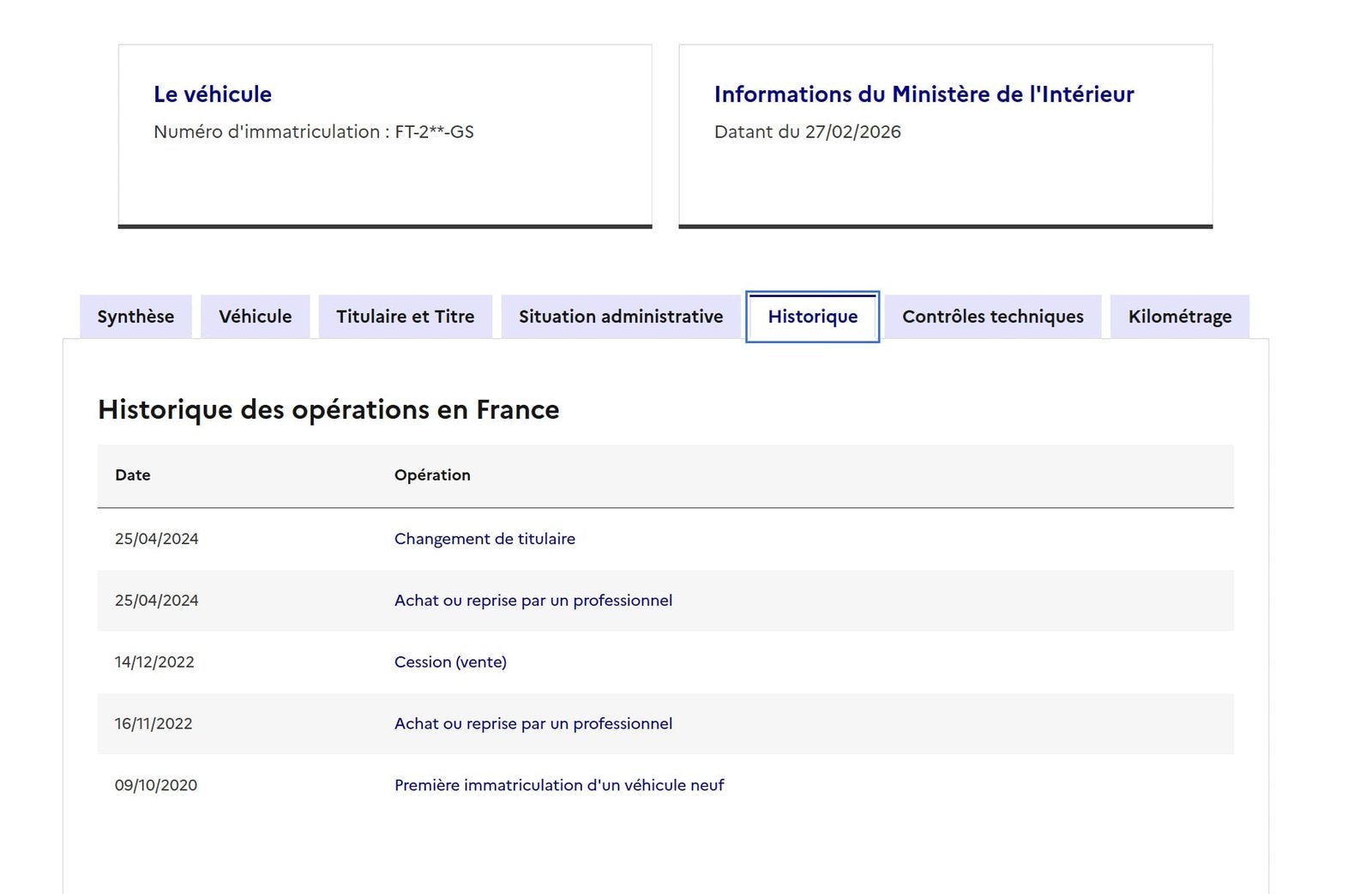Show the Kilométrage tab
Viewport: 1372px width, 894px height.
pyautogui.click(x=1179, y=317)
